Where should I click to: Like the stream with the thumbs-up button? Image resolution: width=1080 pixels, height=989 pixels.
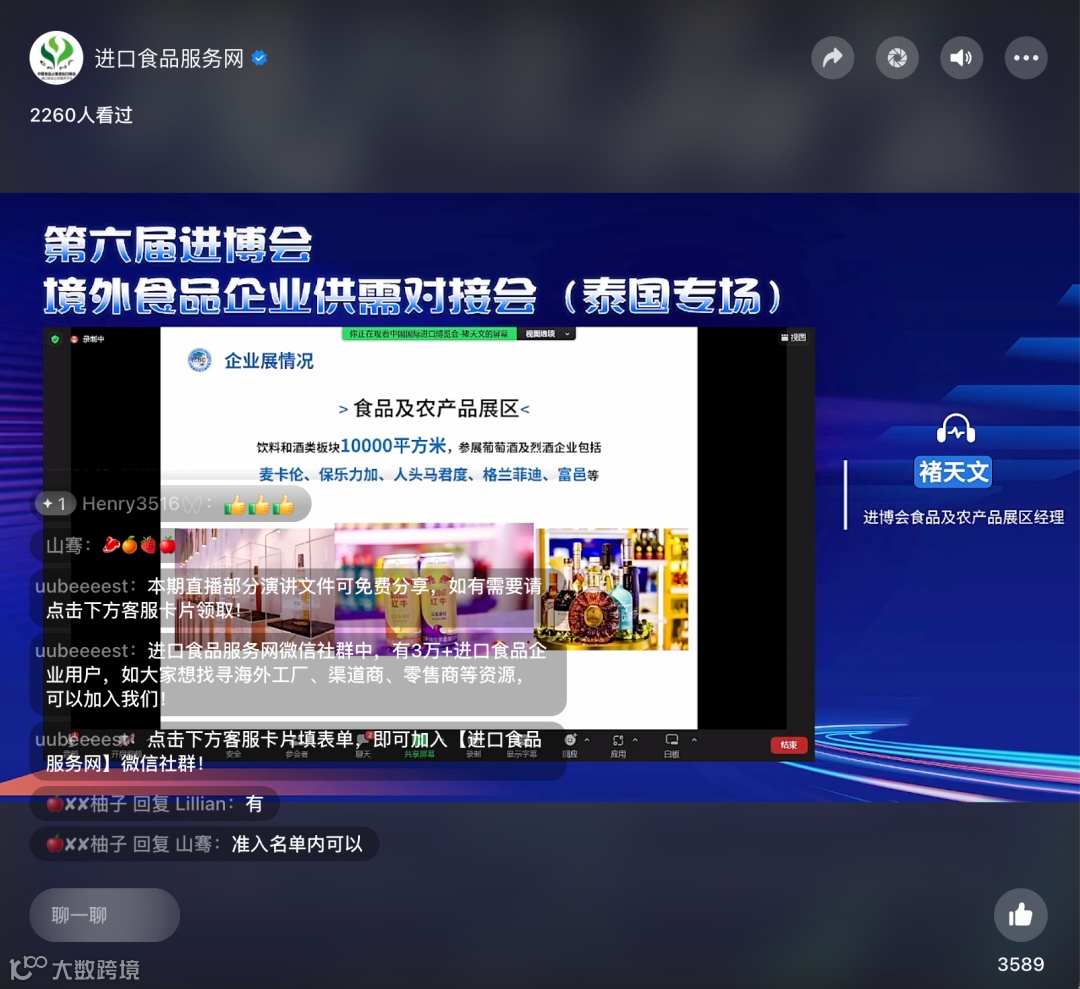tap(1020, 915)
